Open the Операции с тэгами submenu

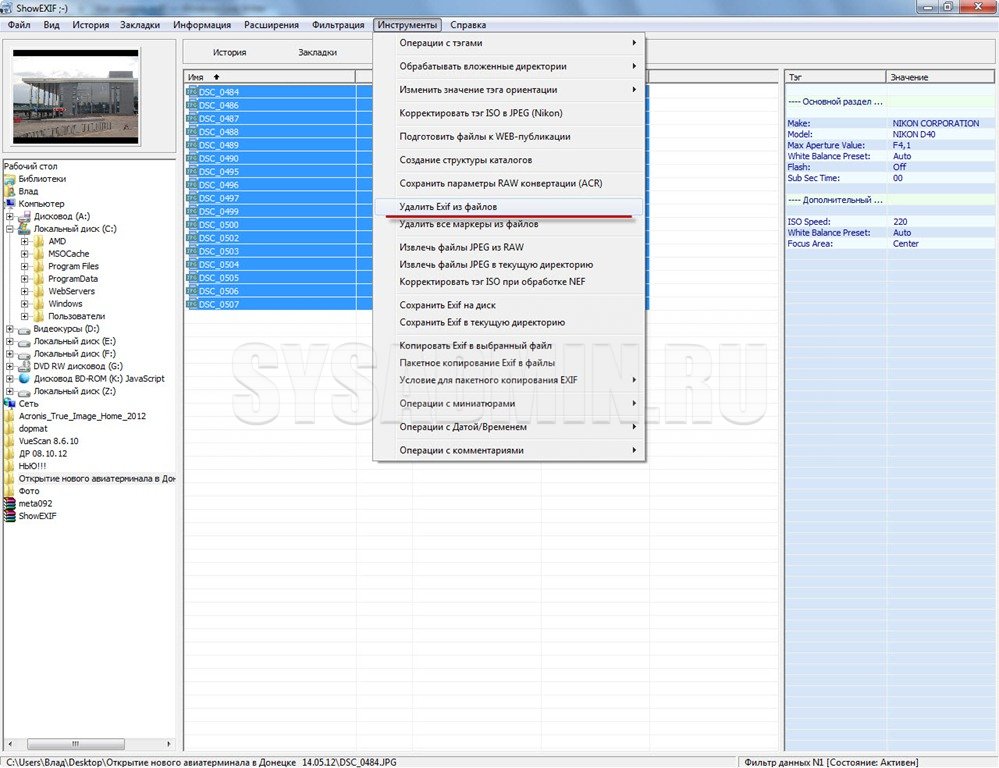[509, 43]
